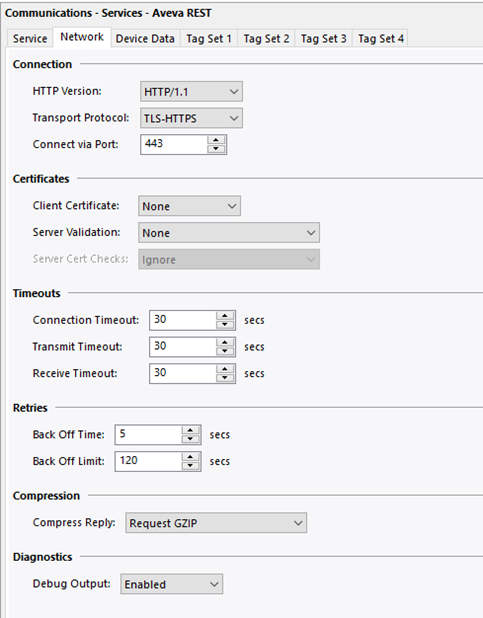Open the HTTP Version dropdown
Screen dimensions: 483x618
(x=191, y=92)
